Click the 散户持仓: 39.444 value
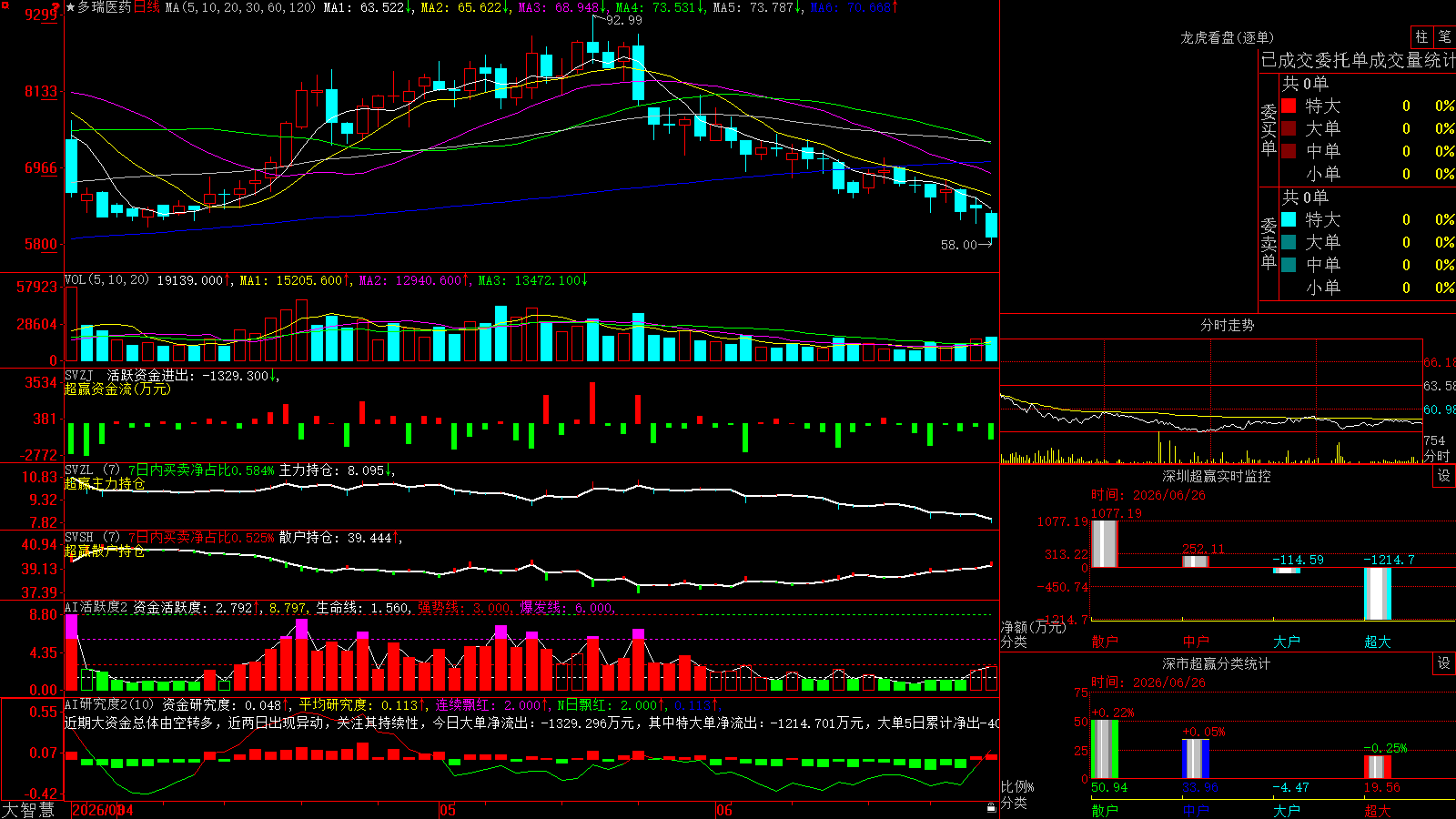 pos(339,538)
